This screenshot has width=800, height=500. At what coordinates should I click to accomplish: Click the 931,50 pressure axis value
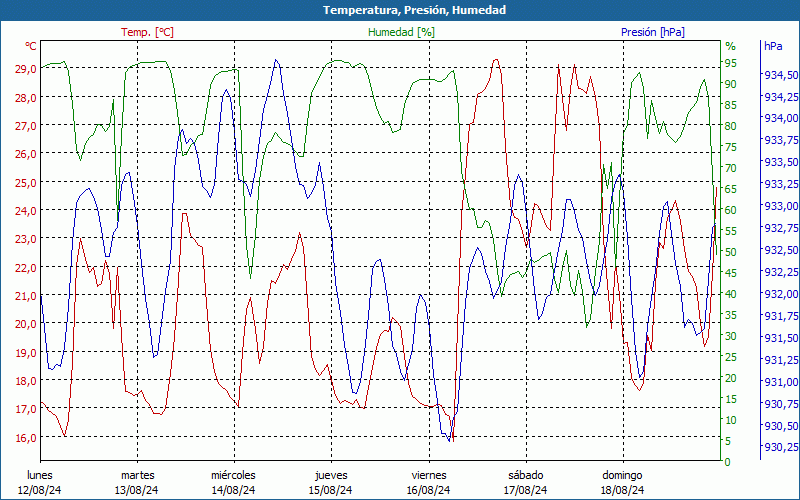click(x=781, y=337)
